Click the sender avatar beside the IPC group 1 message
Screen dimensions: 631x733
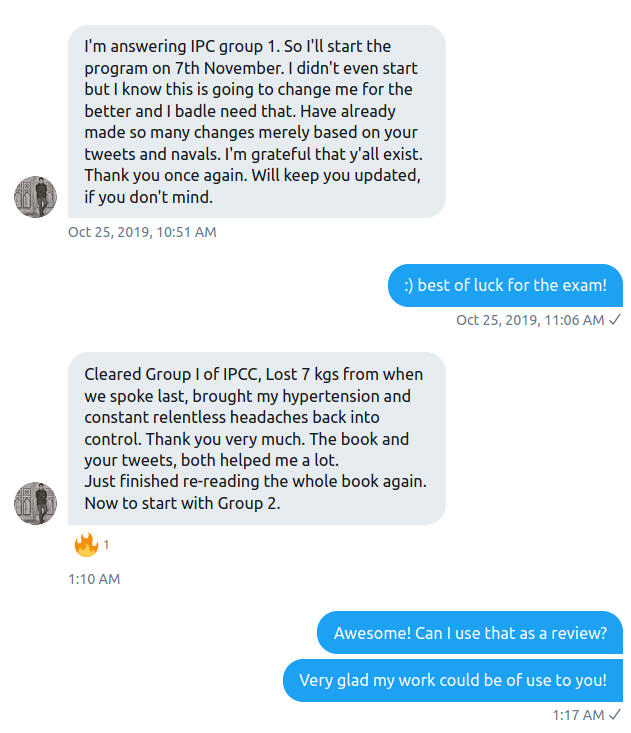pyautogui.click(x=35, y=197)
